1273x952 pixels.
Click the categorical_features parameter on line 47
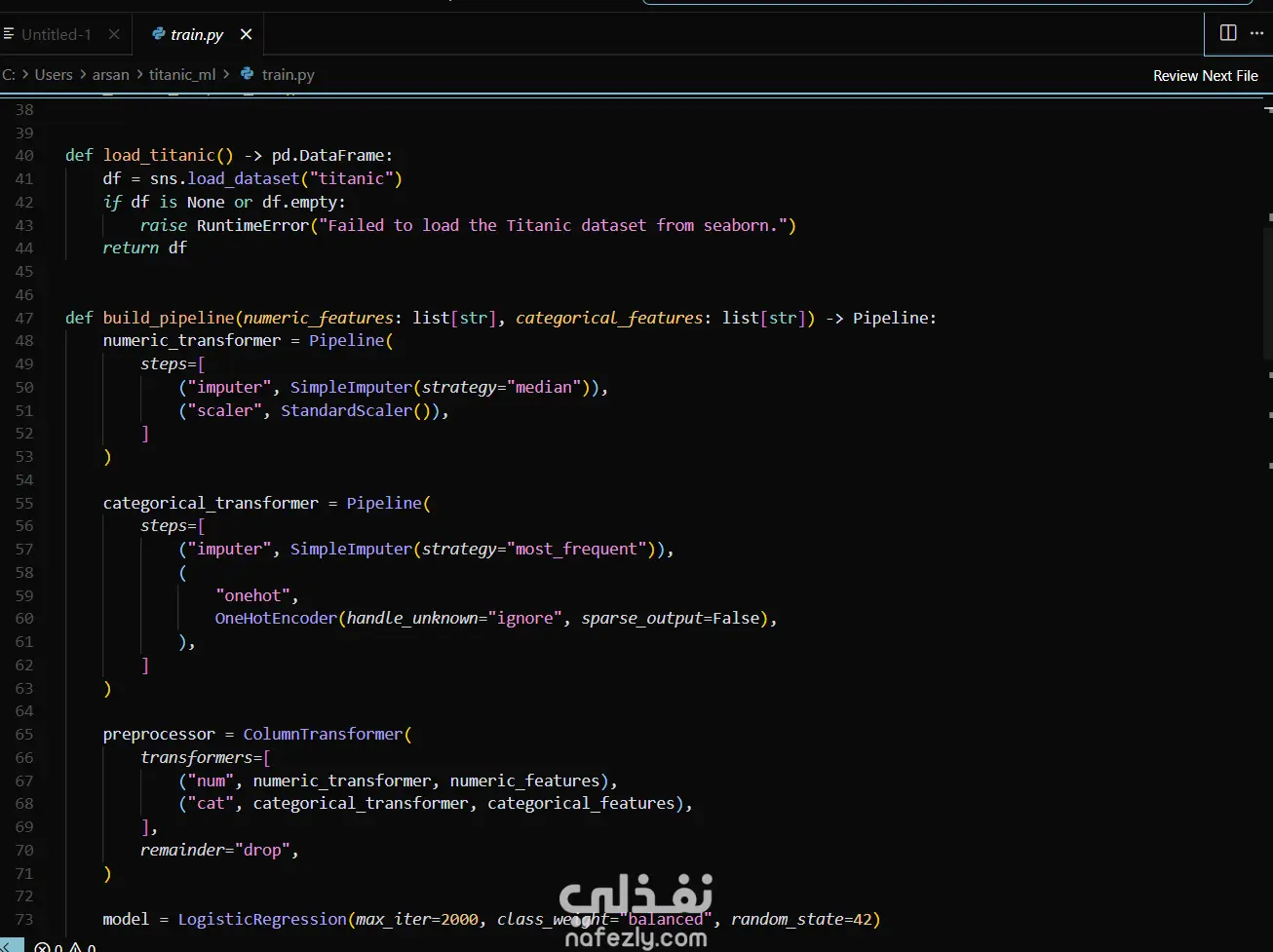(609, 318)
